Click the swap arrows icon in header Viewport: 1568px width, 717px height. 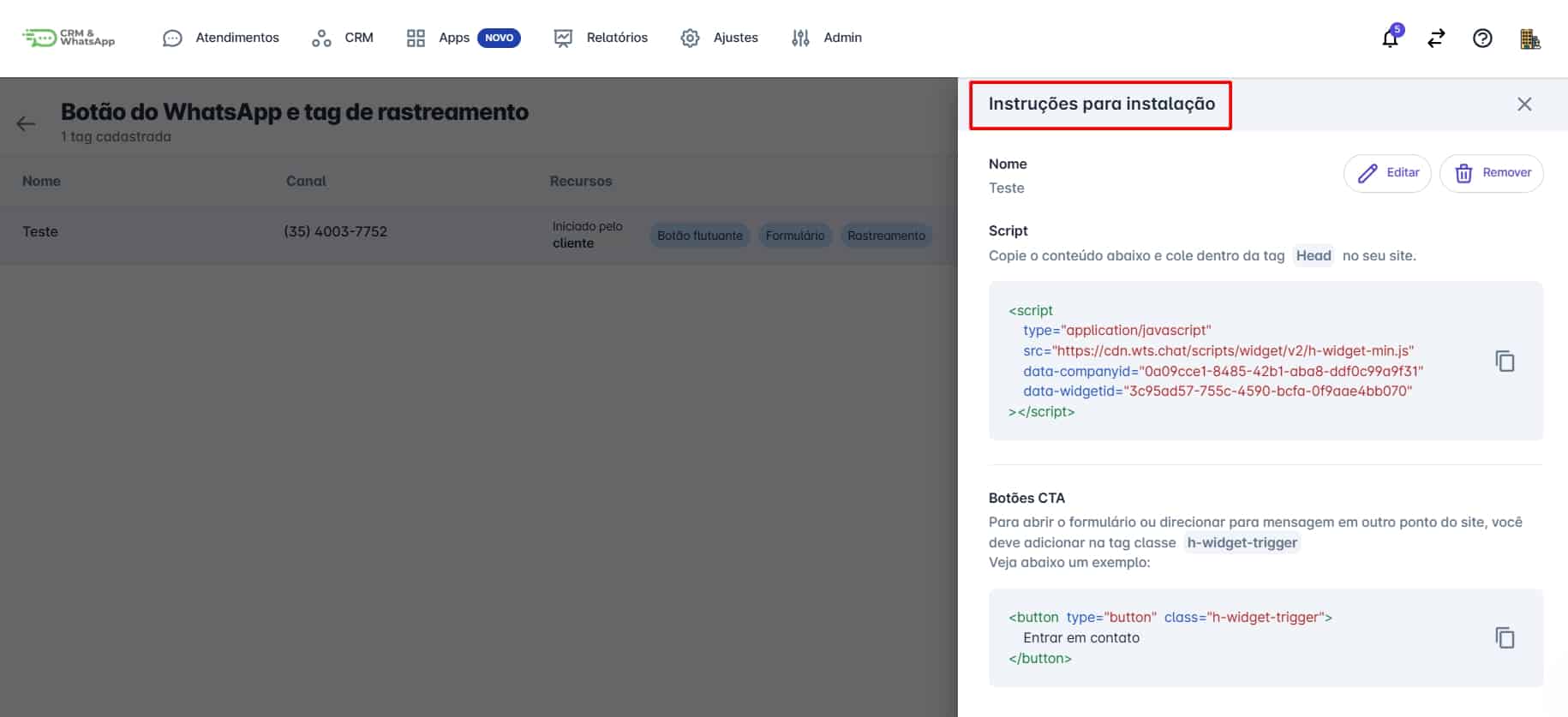(1436, 38)
